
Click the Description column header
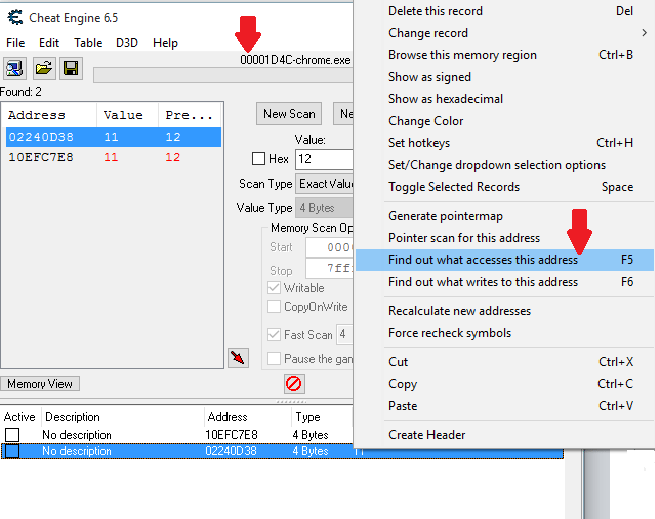[123, 417]
